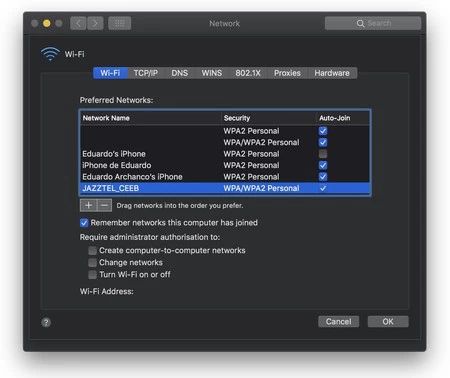Click the Auto-Join column header
The image size is (450, 378).
click(343, 118)
